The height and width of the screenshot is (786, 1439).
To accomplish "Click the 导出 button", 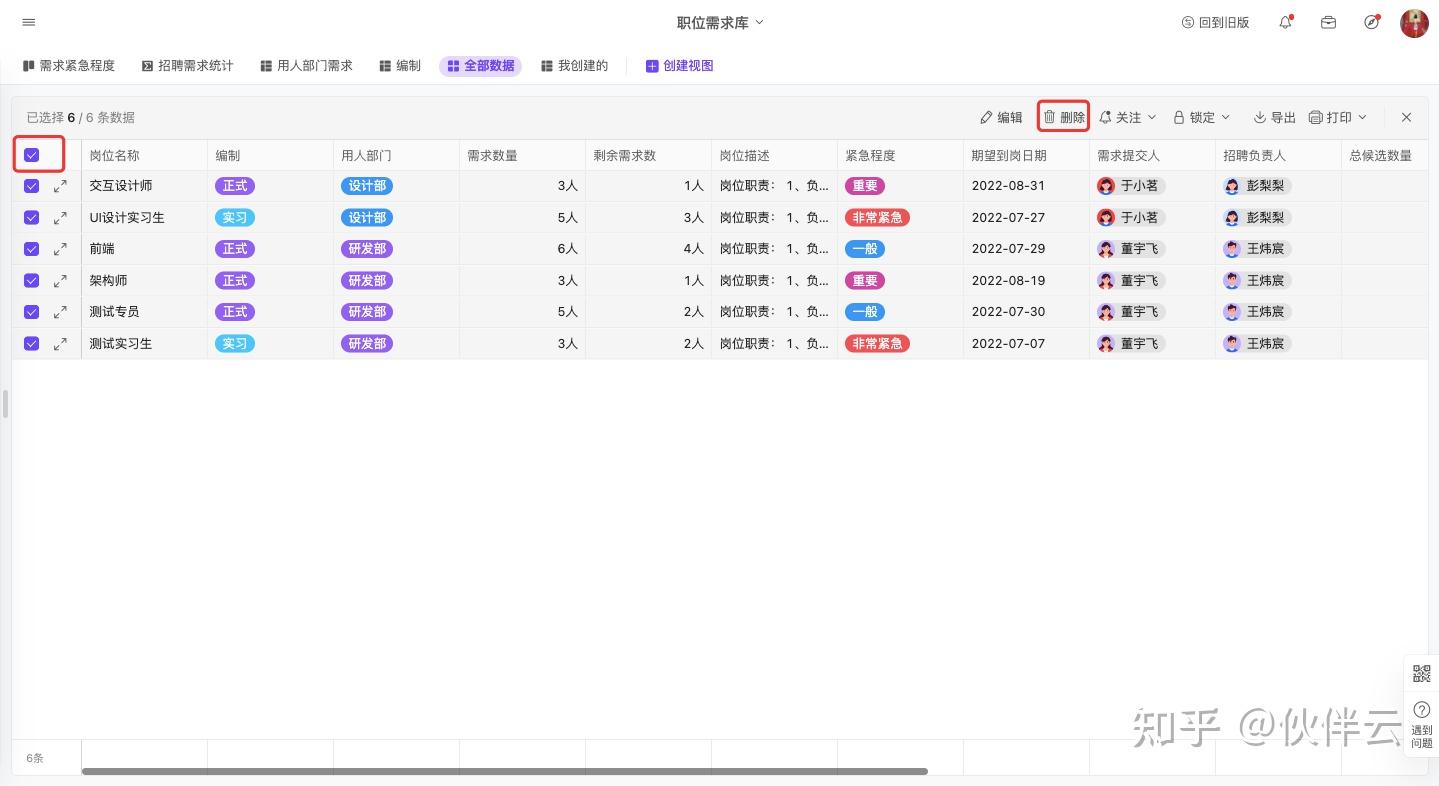I will [1274, 117].
